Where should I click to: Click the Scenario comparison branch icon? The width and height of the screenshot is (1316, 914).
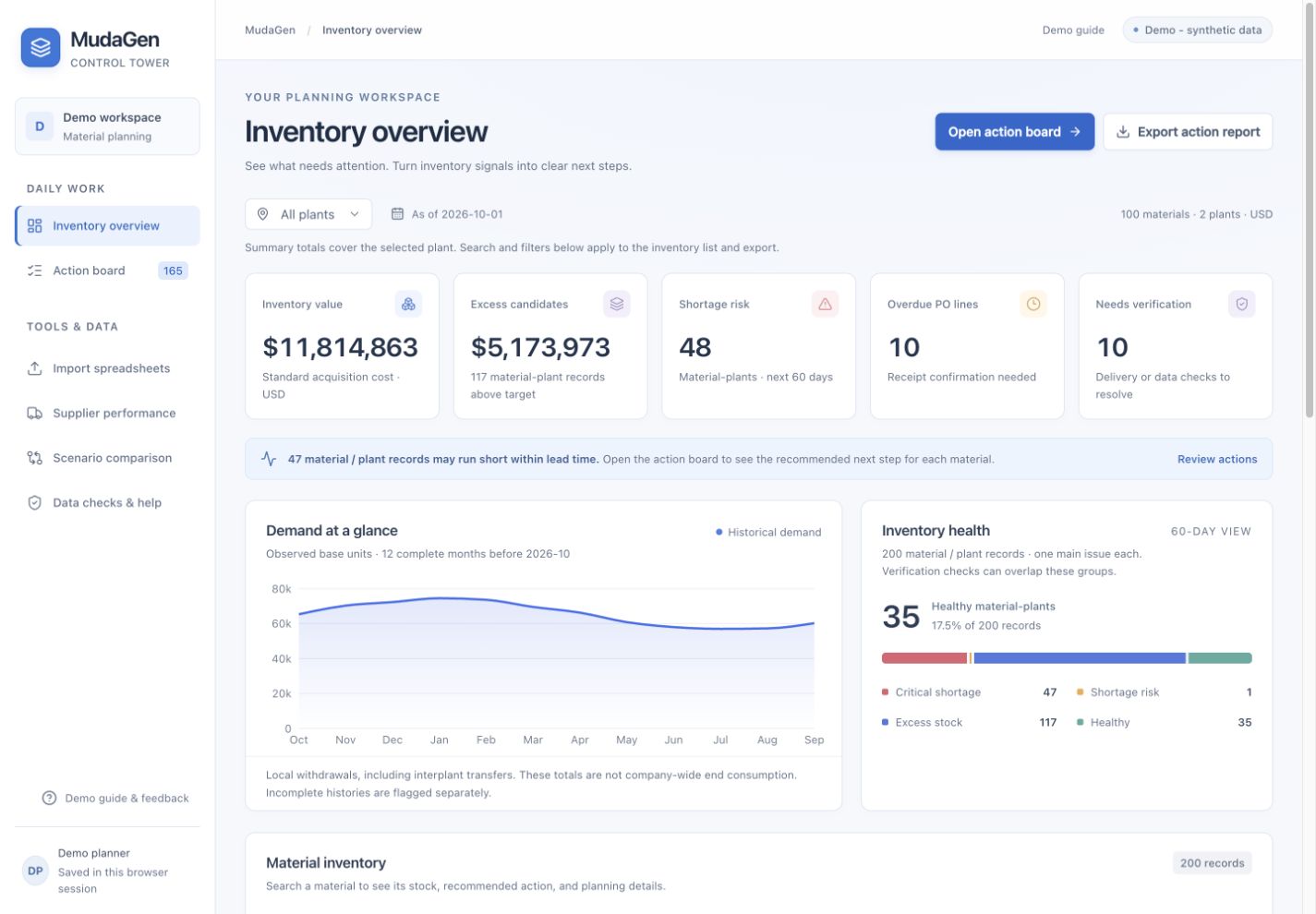34,458
